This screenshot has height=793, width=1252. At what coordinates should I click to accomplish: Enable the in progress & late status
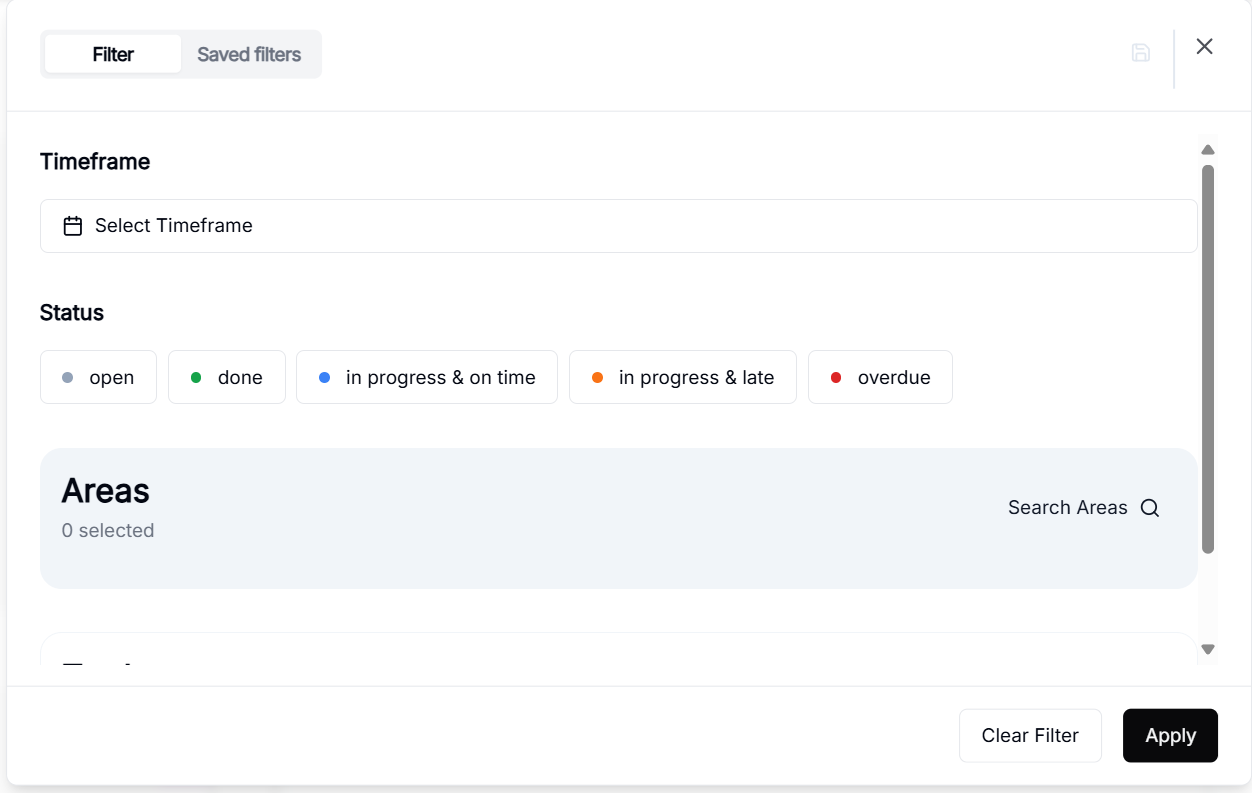682,377
